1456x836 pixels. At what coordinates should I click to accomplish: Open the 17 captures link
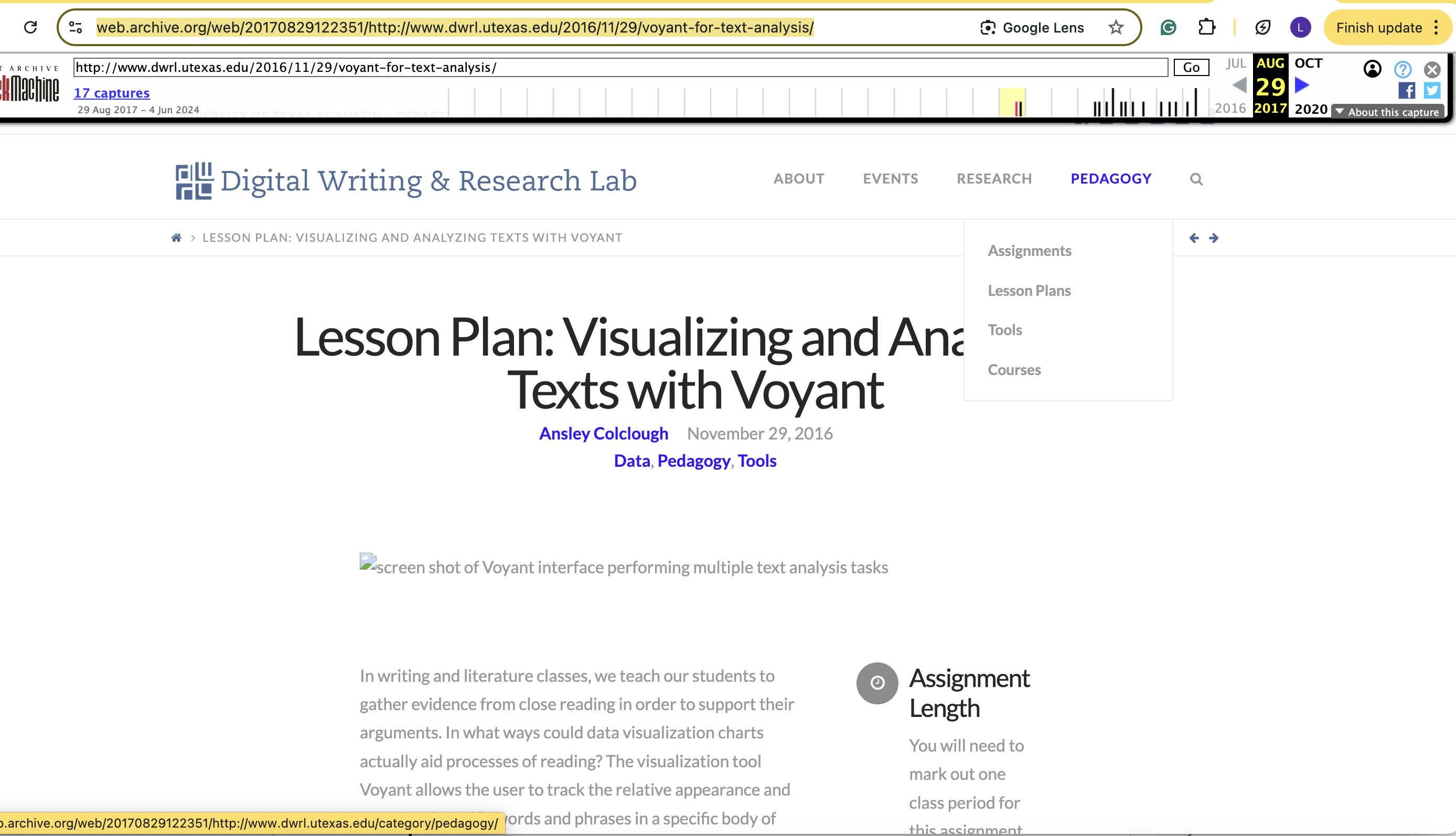(111, 93)
